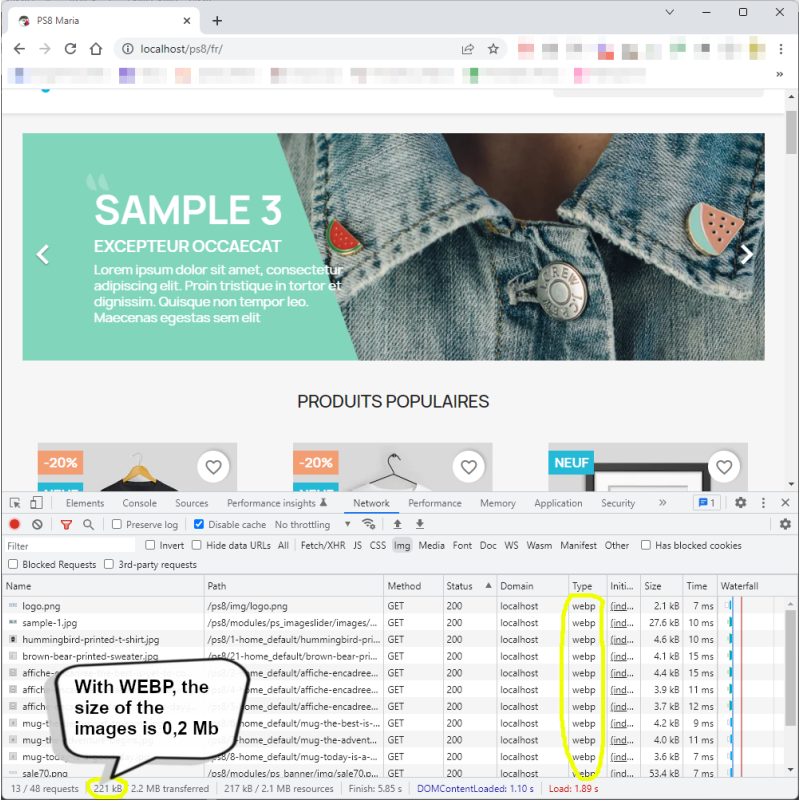Open network panel settings gear
Image resolution: width=800 pixels, height=800 pixels.
(x=785, y=524)
